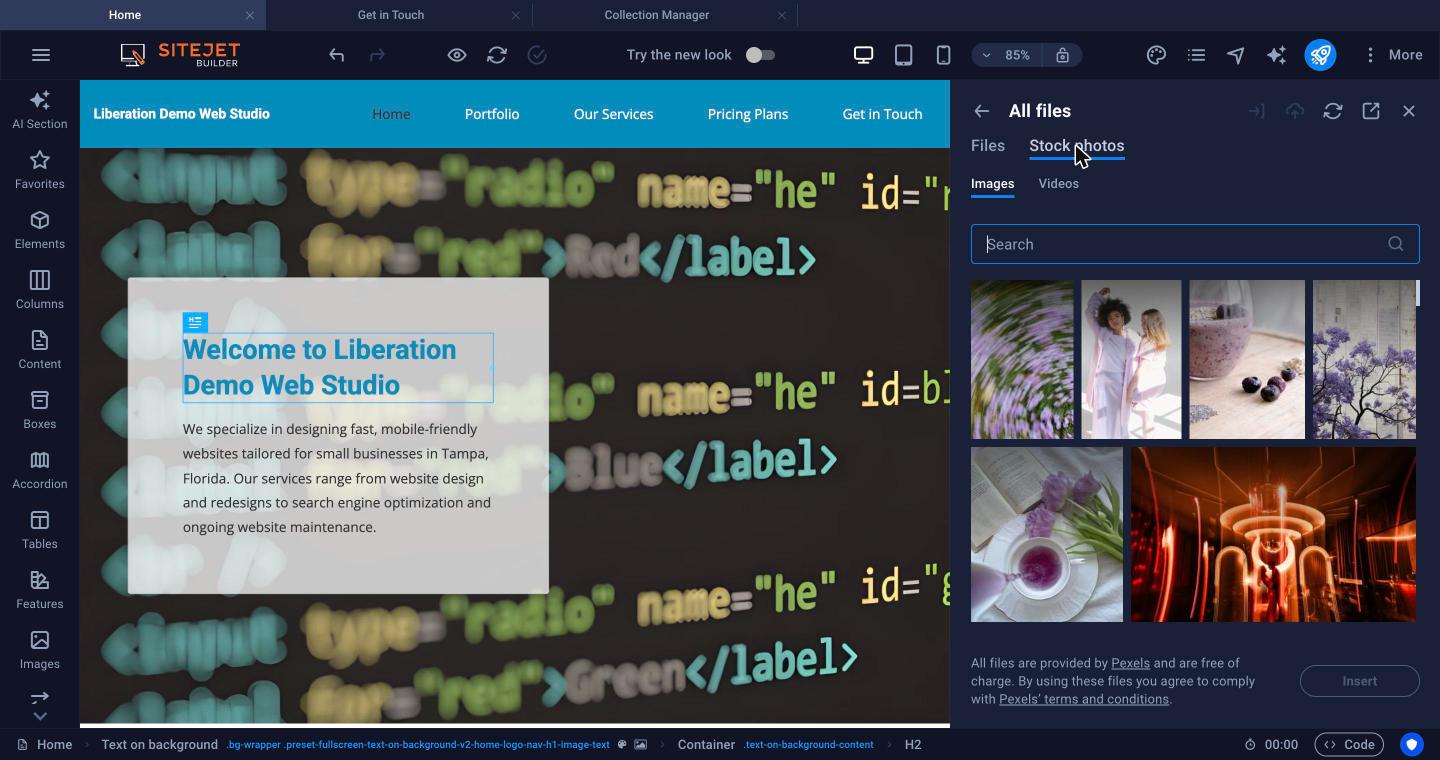Expand the More options menu

[x=1393, y=55]
